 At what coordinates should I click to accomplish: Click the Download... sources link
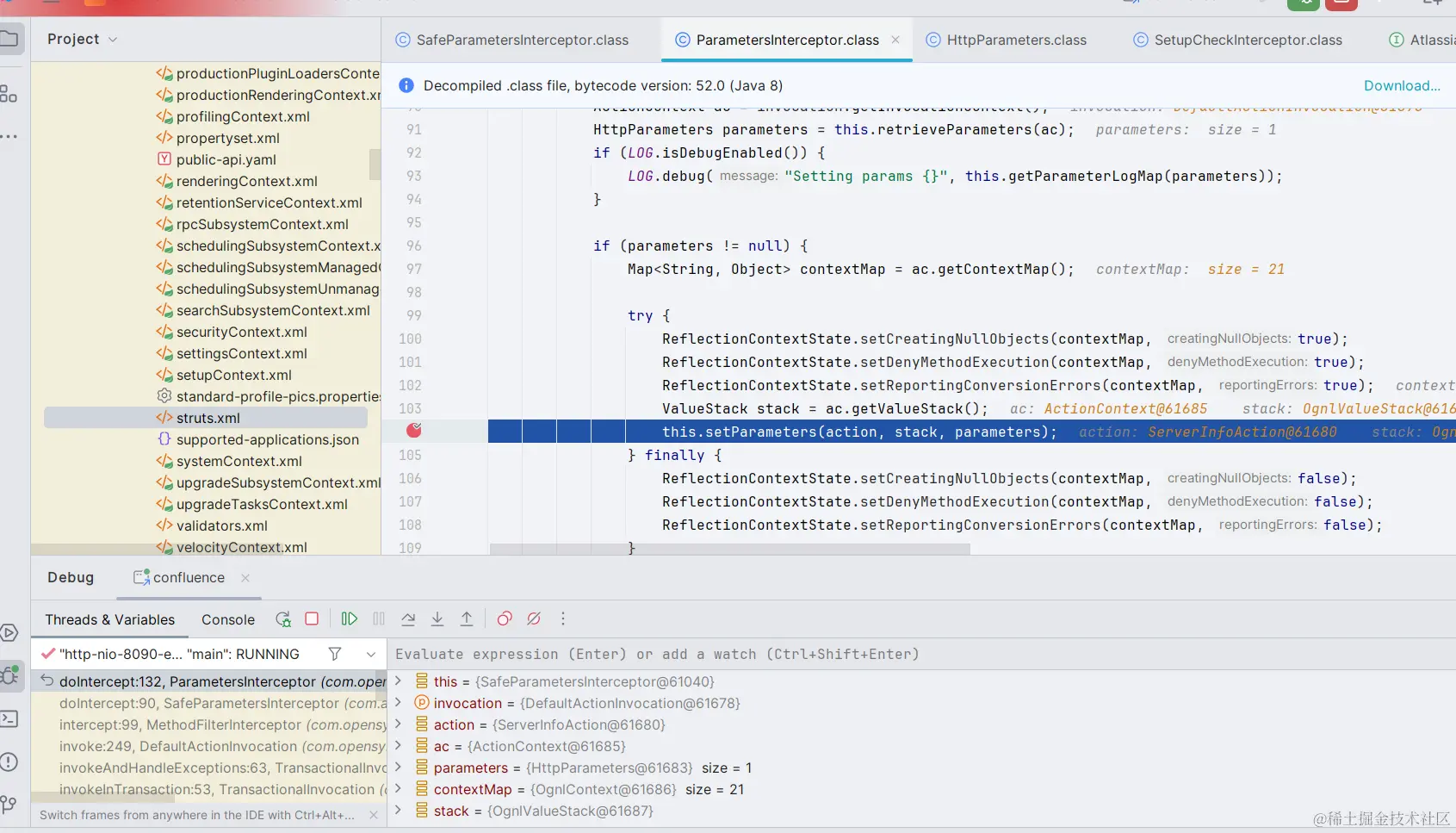pos(1402,85)
